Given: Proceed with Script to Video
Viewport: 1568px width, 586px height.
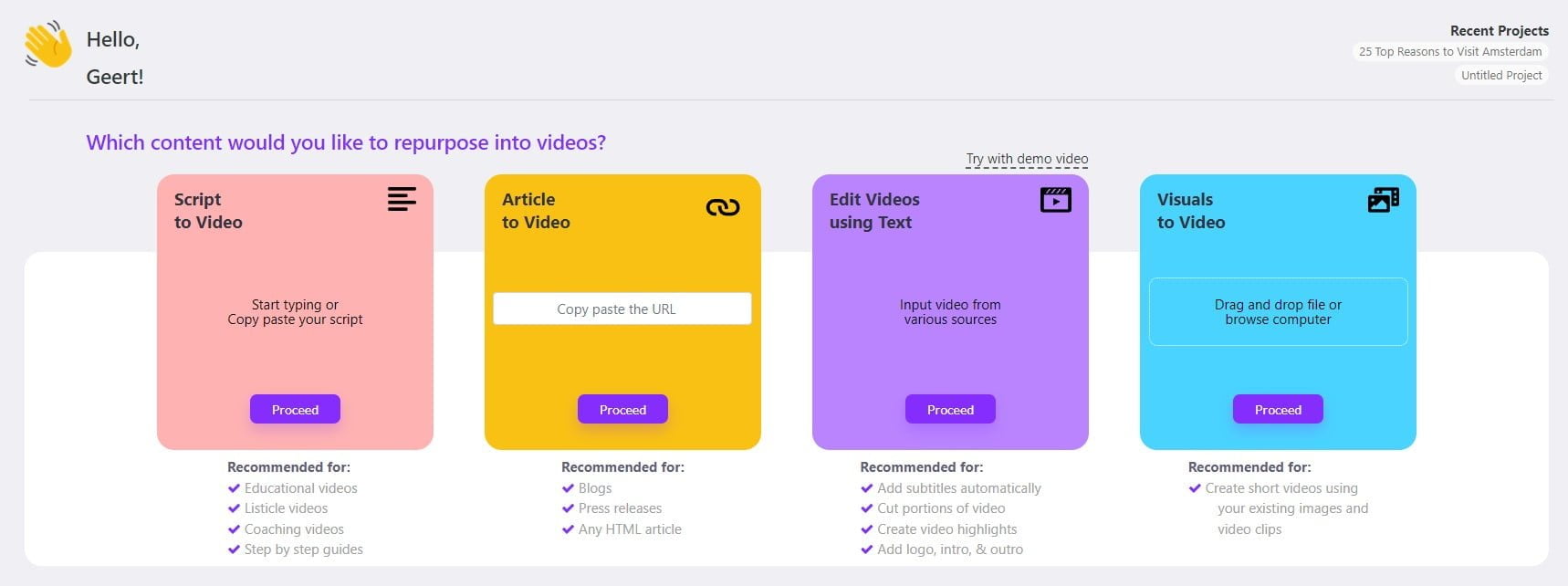Looking at the screenshot, I should point(295,409).
